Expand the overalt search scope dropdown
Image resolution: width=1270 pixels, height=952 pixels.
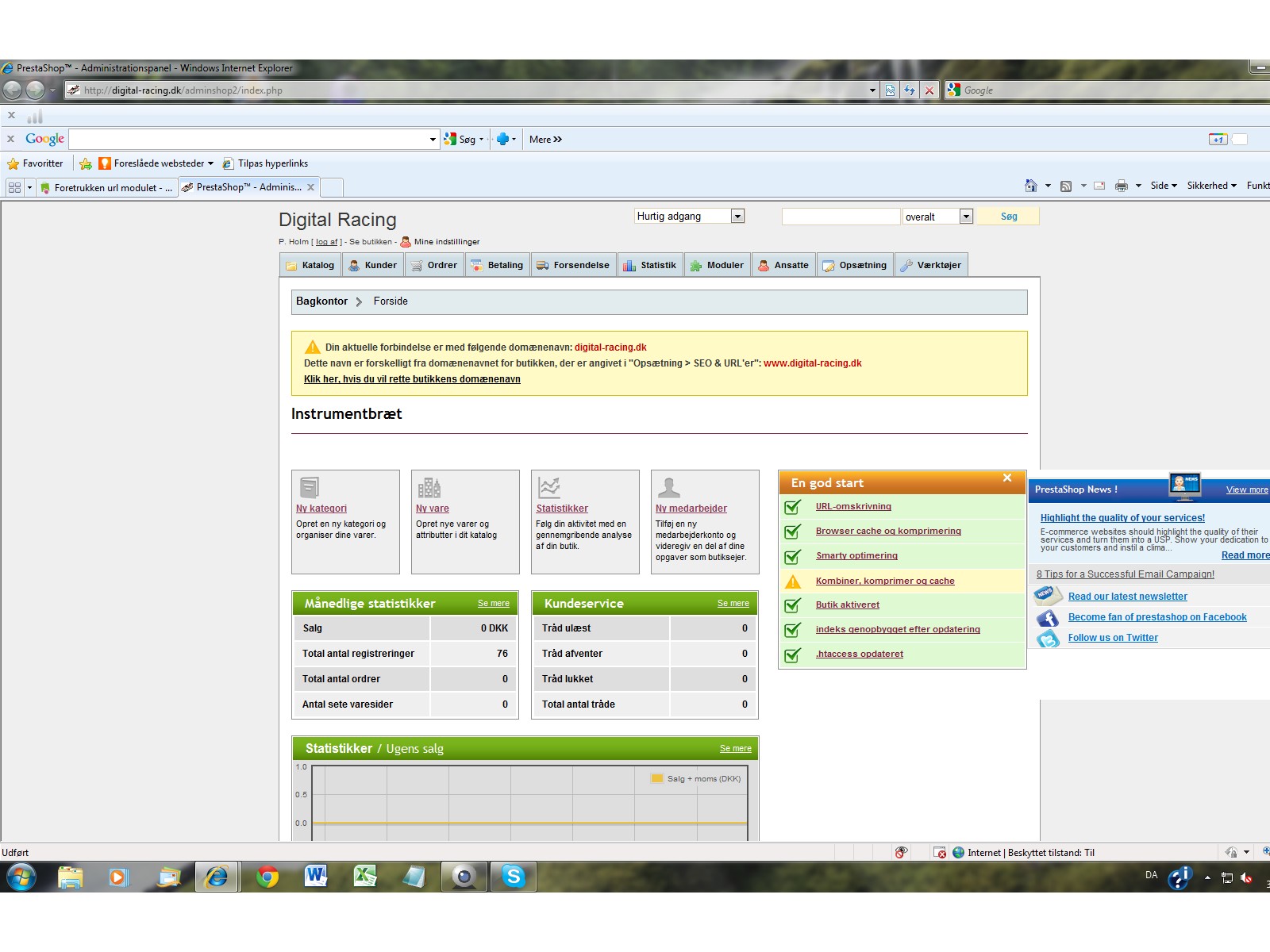[966, 217]
